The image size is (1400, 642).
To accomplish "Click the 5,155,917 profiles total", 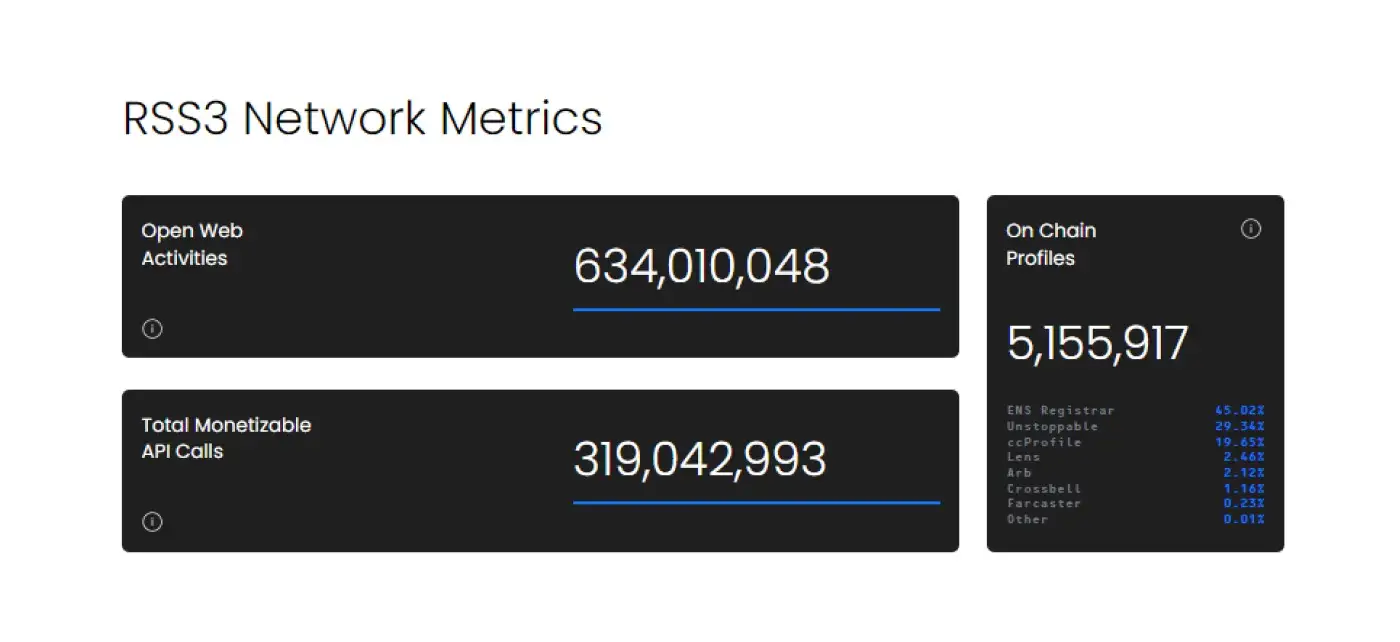I will pyautogui.click(x=1097, y=344).
